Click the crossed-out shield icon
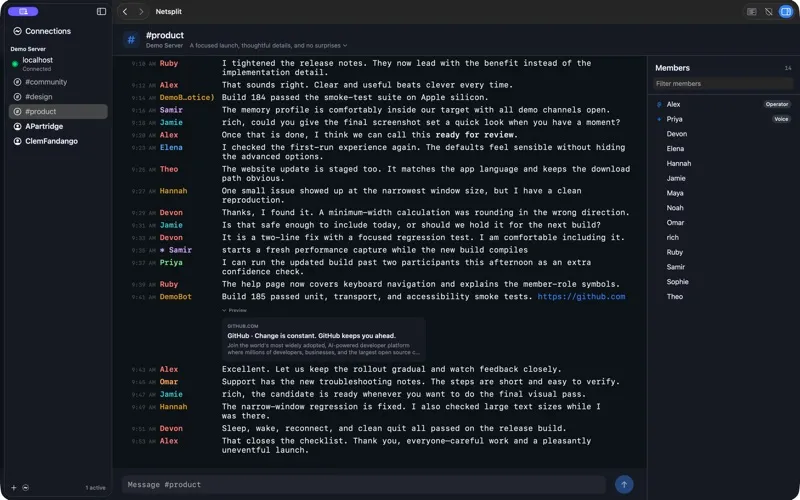Viewport: 800px width, 500px height. point(768,11)
